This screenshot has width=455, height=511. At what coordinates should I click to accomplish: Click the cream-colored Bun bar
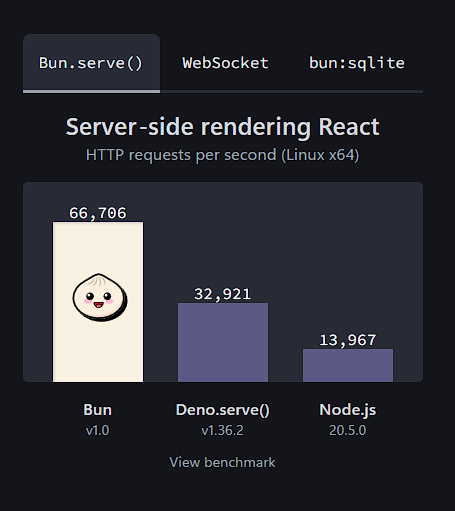coord(98,302)
